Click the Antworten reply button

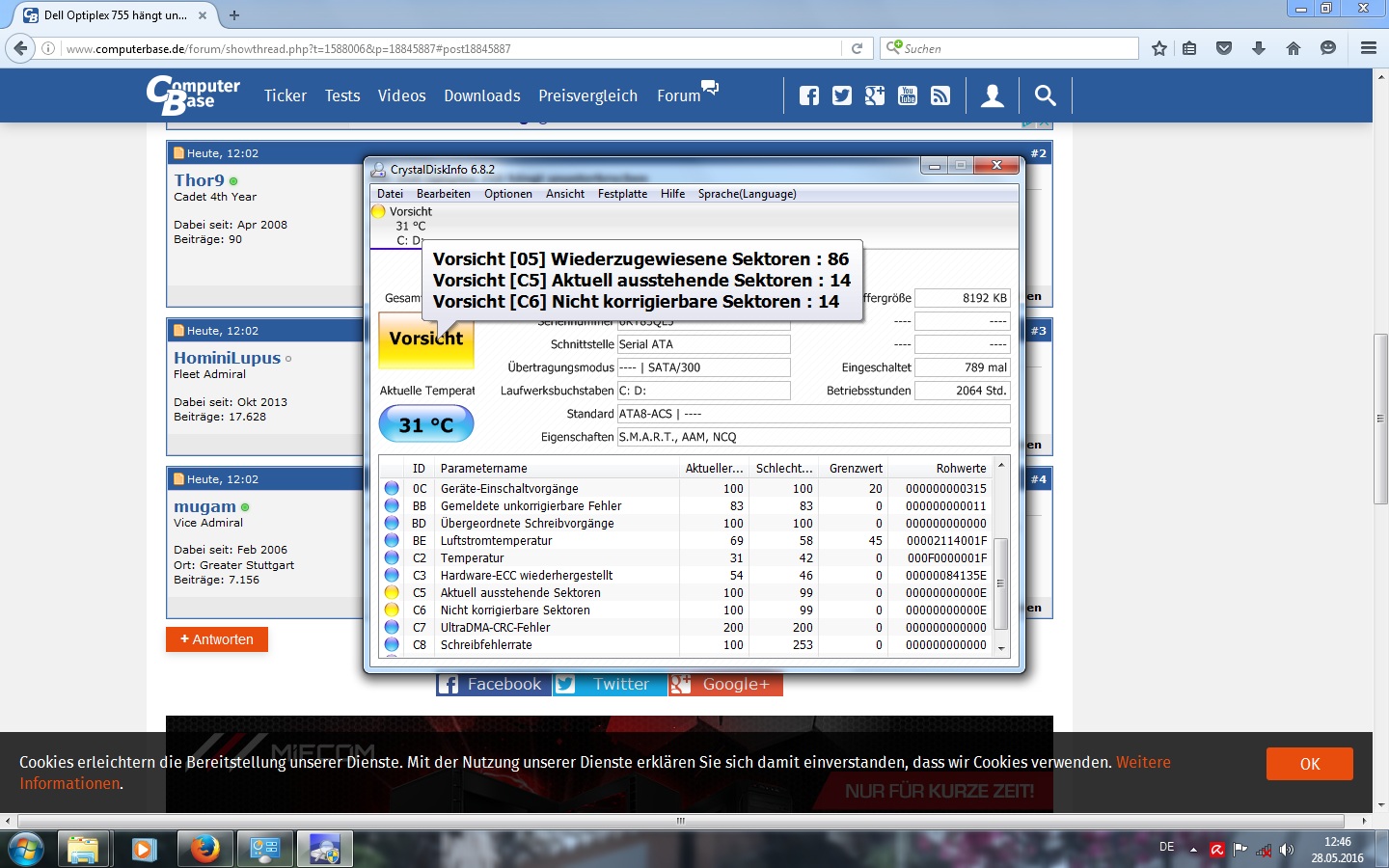217,639
